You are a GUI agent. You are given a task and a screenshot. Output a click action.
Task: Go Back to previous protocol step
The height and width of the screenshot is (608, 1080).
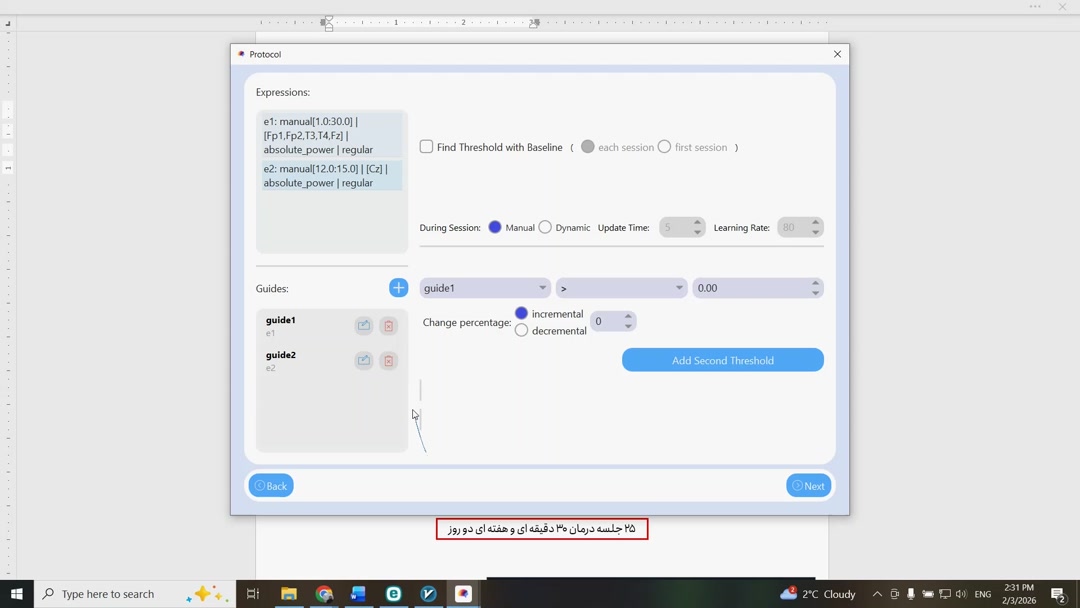point(271,485)
